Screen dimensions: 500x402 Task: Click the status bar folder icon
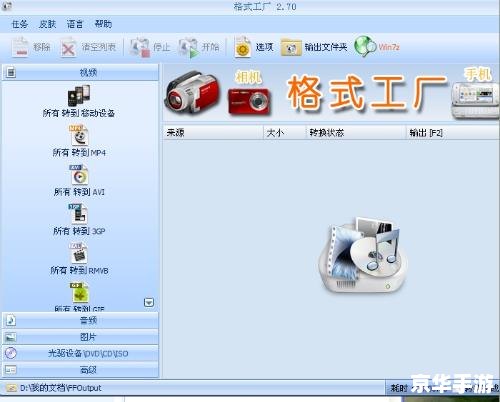click(x=11, y=388)
